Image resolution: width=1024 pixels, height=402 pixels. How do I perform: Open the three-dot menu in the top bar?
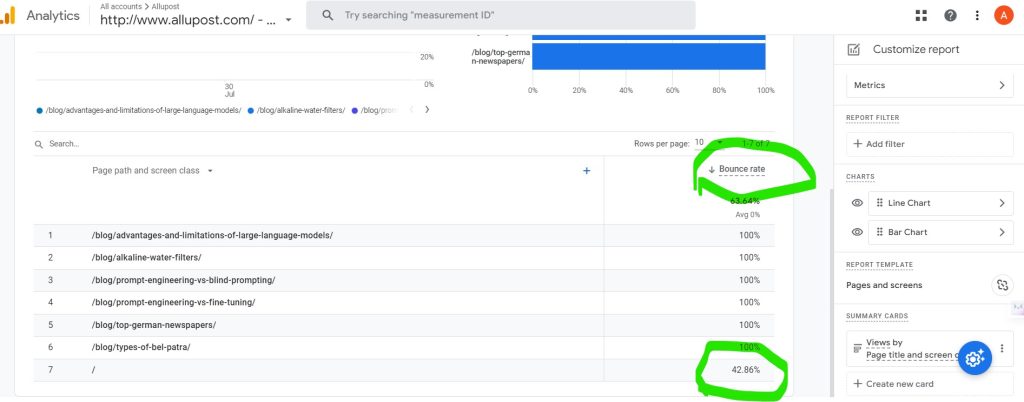977,15
